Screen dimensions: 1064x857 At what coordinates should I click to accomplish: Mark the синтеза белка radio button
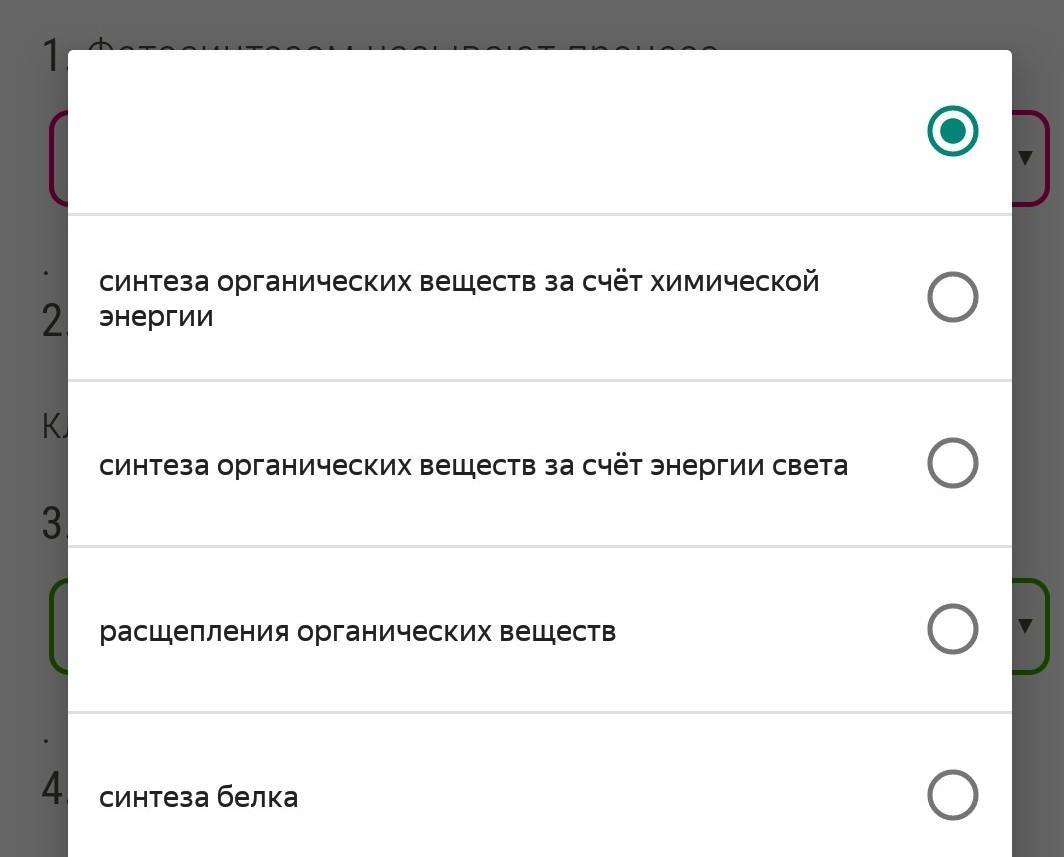pos(952,795)
